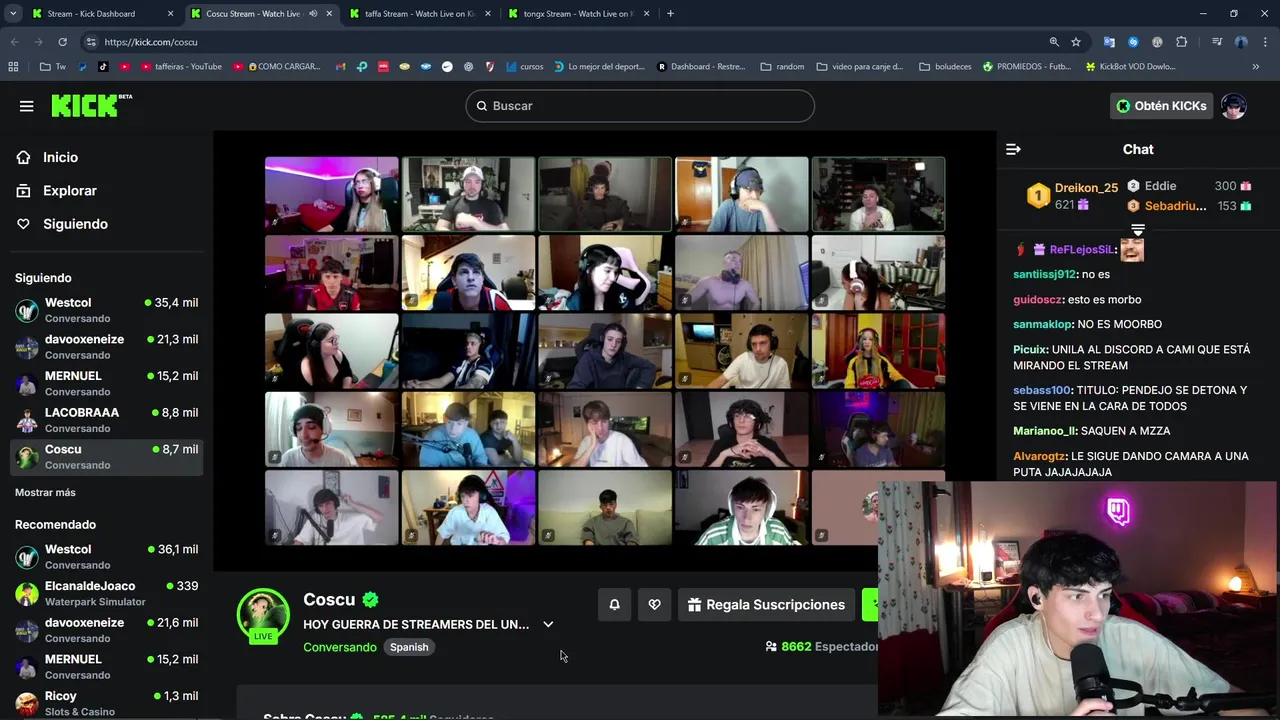The height and width of the screenshot is (720, 1280).
Task: Open user profile avatar in Kick header
Action: point(1234,106)
